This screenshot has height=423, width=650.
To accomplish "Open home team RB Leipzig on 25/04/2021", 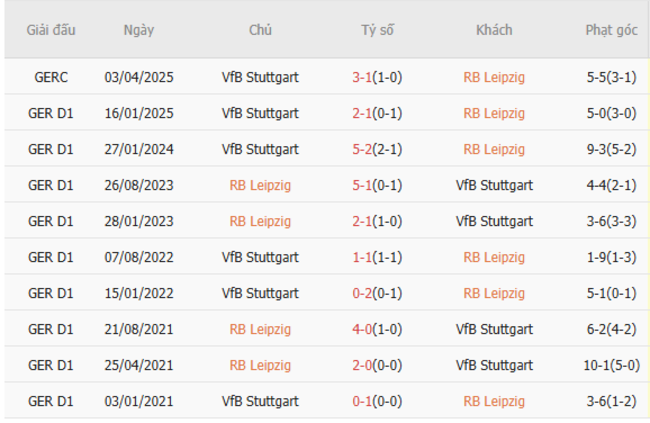I will pos(260,365).
